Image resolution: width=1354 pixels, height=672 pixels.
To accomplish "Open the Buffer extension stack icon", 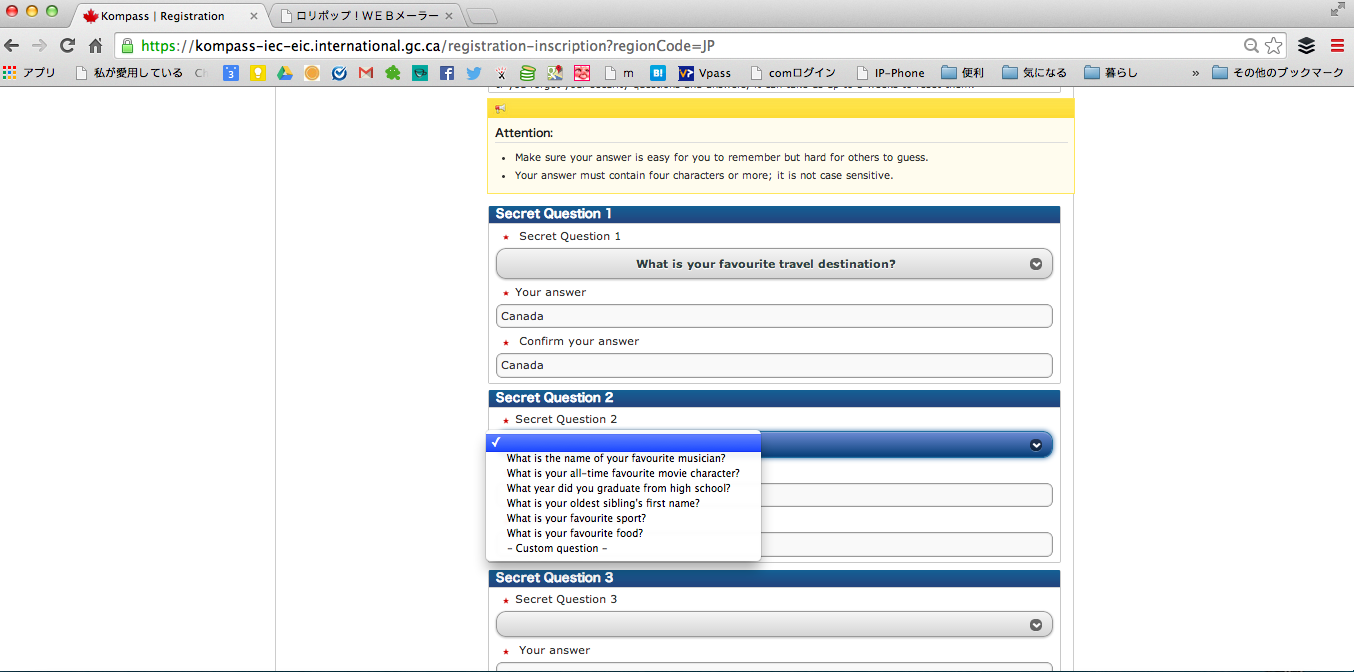I will coord(1306,46).
